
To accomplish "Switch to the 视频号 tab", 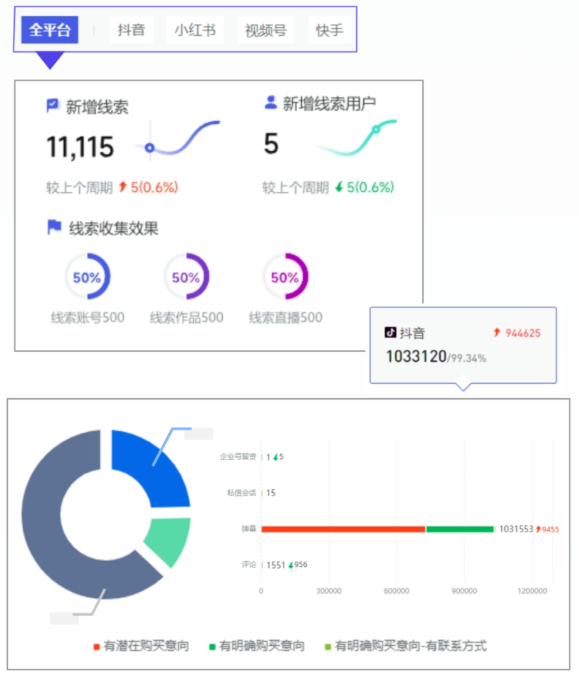I will tap(266, 30).
